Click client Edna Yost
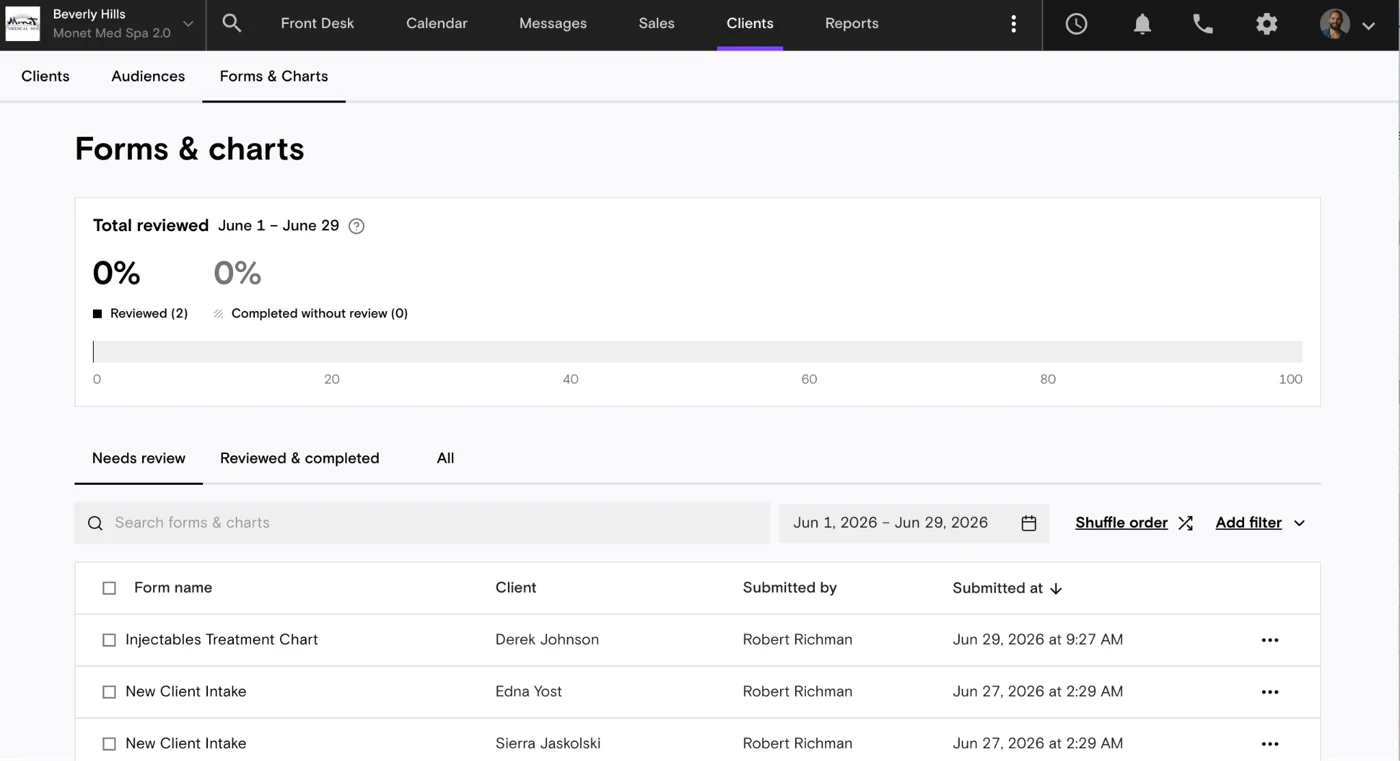The image size is (1400, 761). [x=529, y=692]
